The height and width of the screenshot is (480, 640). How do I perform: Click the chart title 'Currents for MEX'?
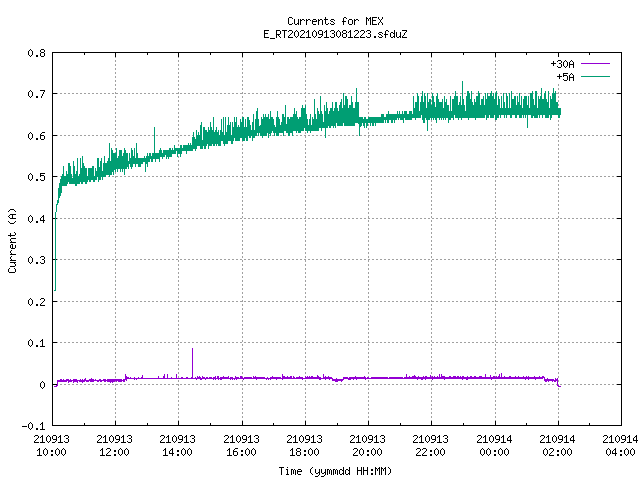tap(335, 21)
